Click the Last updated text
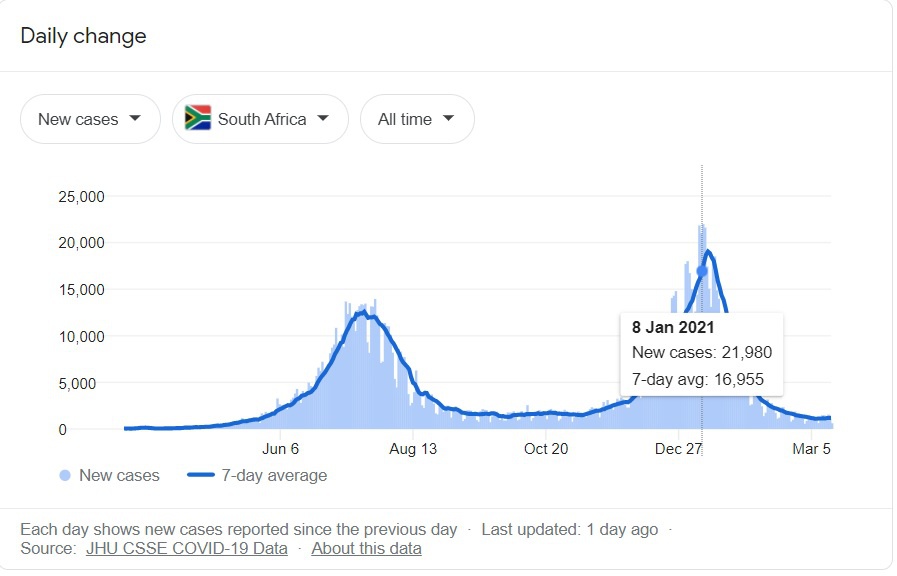The image size is (897, 576). tap(572, 529)
